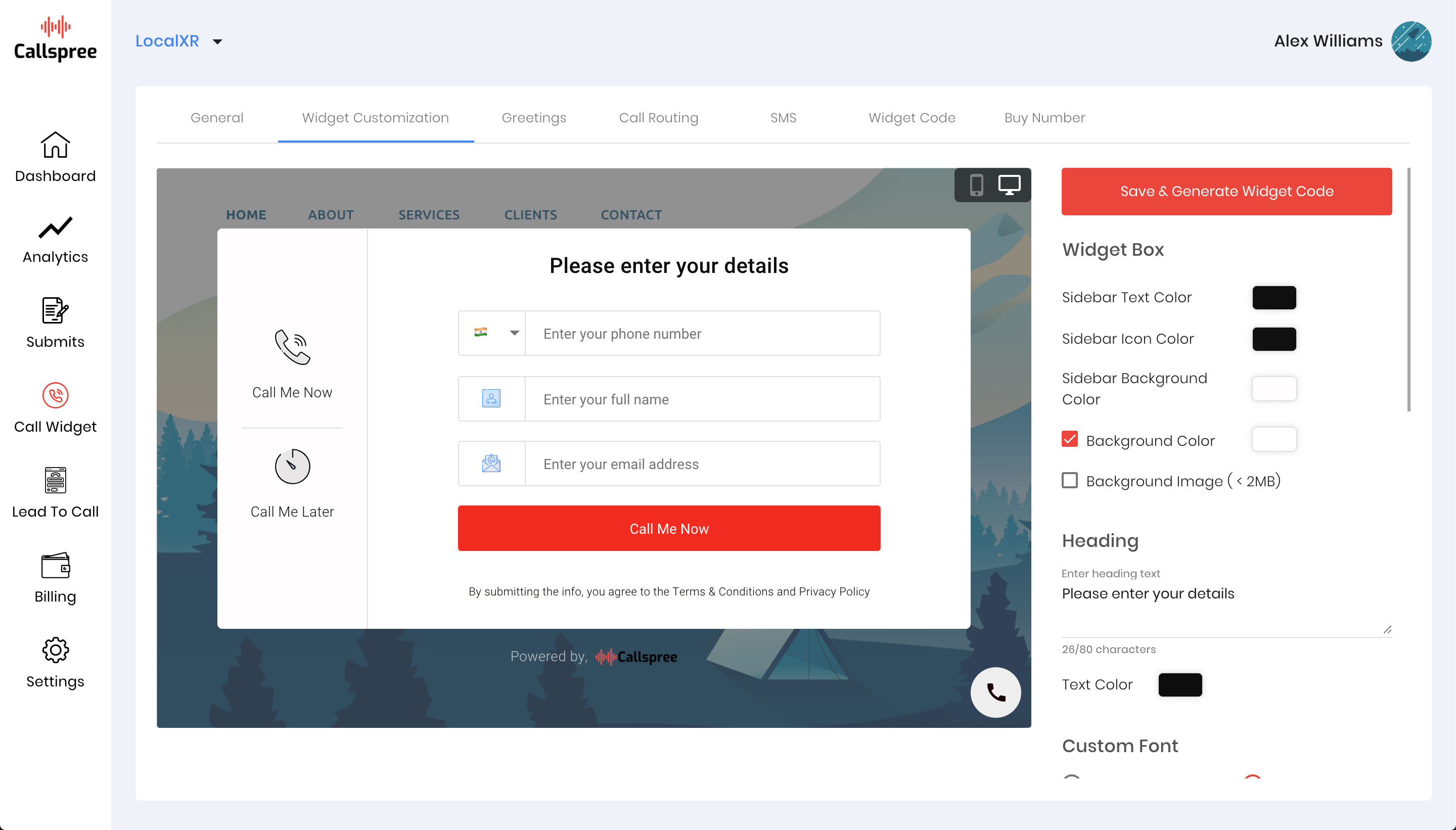The height and width of the screenshot is (830, 1456).
Task: Click the round floating phone button
Action: pos(995,692)
